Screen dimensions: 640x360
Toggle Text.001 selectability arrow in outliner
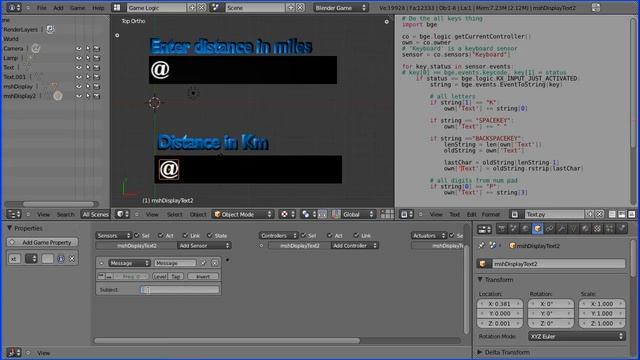88,77
